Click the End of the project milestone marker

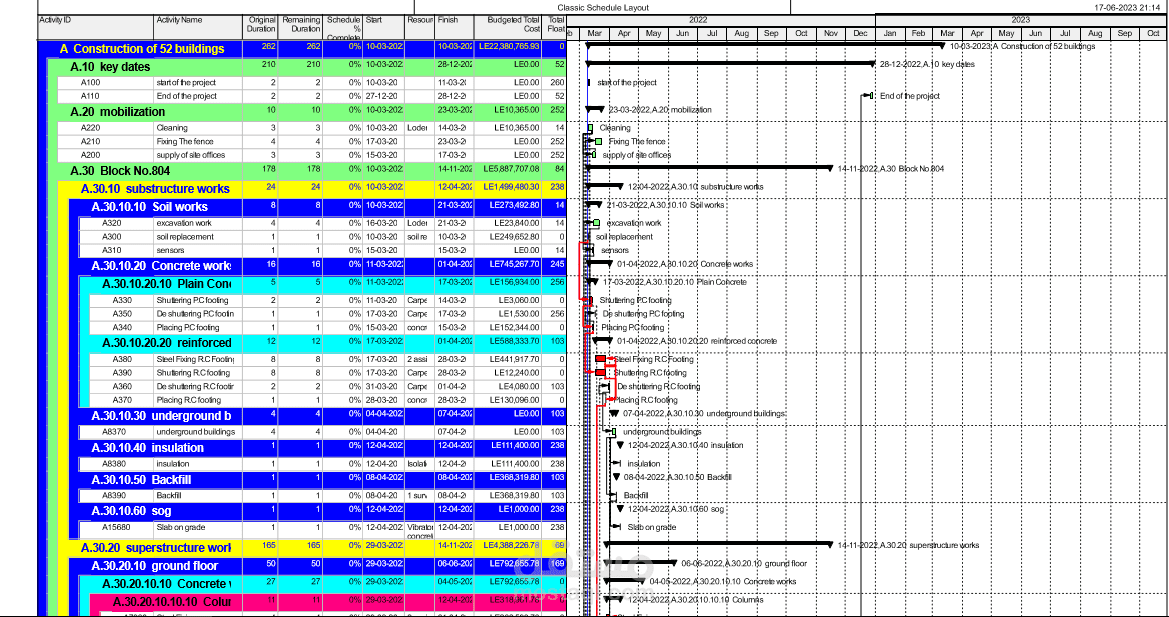[871, 95]
